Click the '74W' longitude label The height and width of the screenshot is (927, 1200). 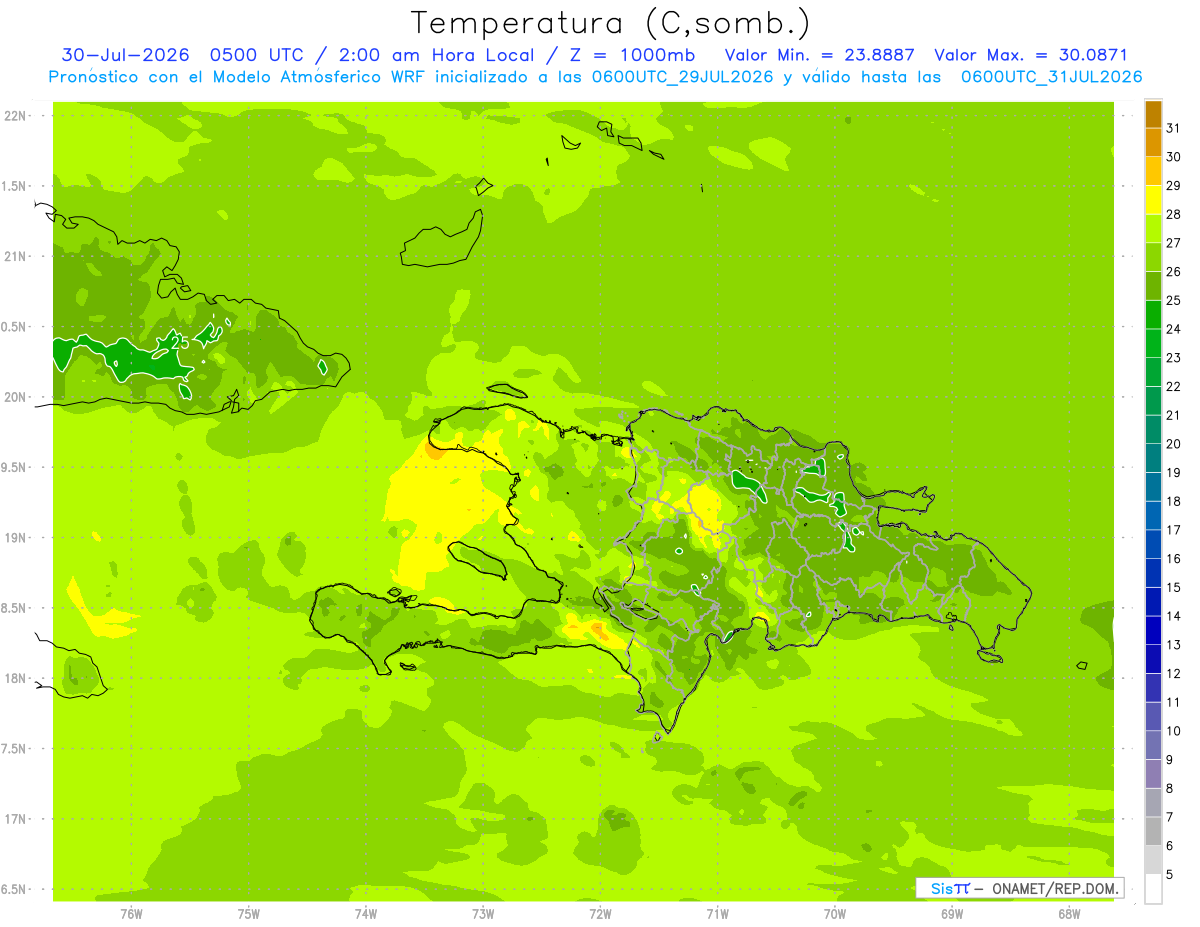pyautogui.click(x=366, y=914)
